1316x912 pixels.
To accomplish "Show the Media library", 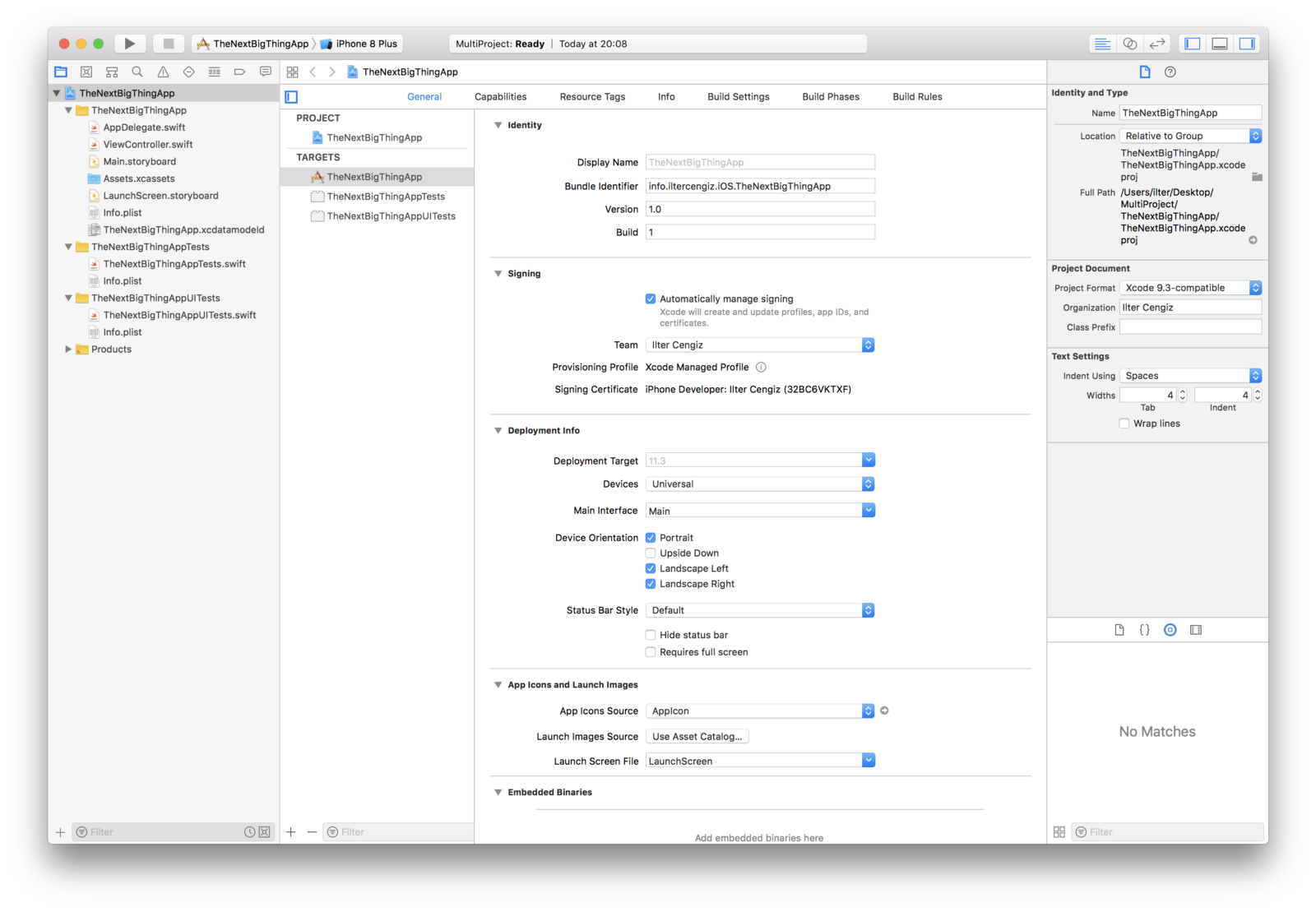I will tap(1196, 630).
